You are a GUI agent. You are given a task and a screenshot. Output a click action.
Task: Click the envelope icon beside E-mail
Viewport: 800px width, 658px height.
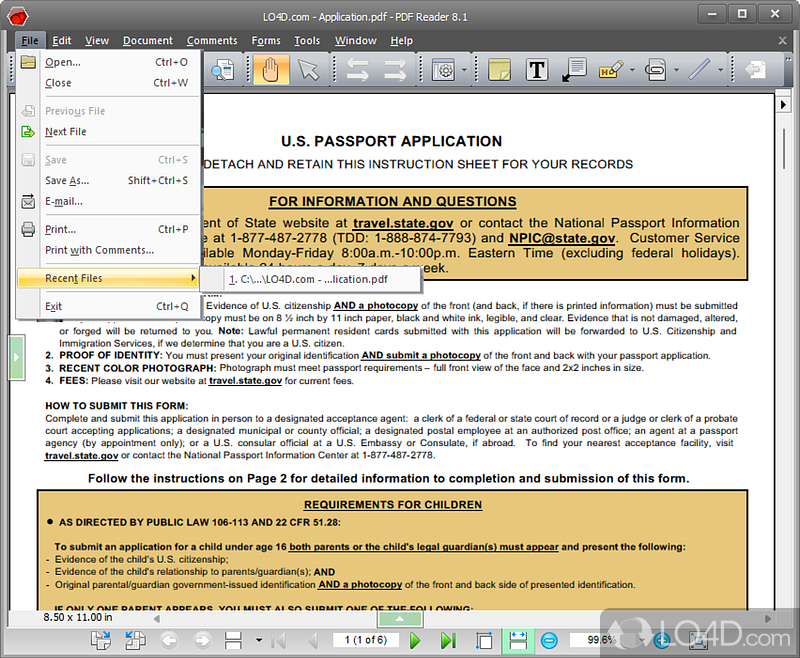[28, 201]
